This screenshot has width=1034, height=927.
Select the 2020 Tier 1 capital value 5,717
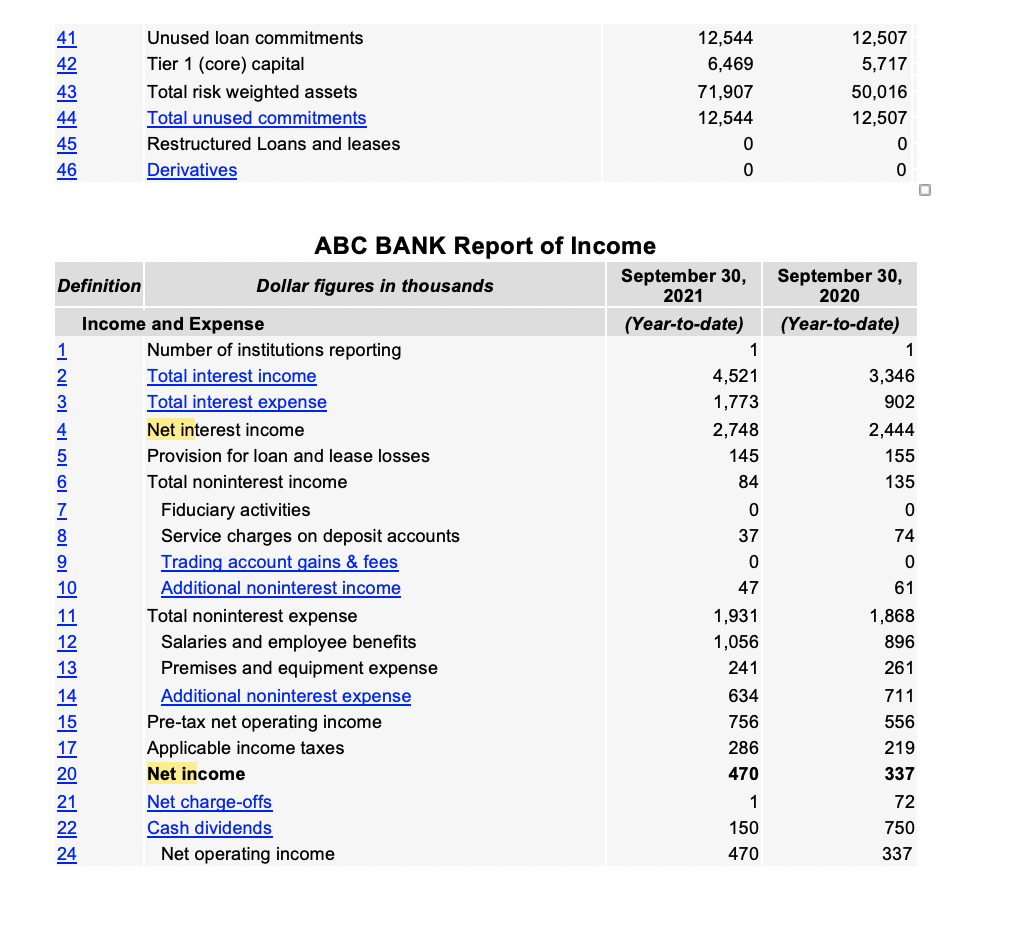tap(884, 65)
